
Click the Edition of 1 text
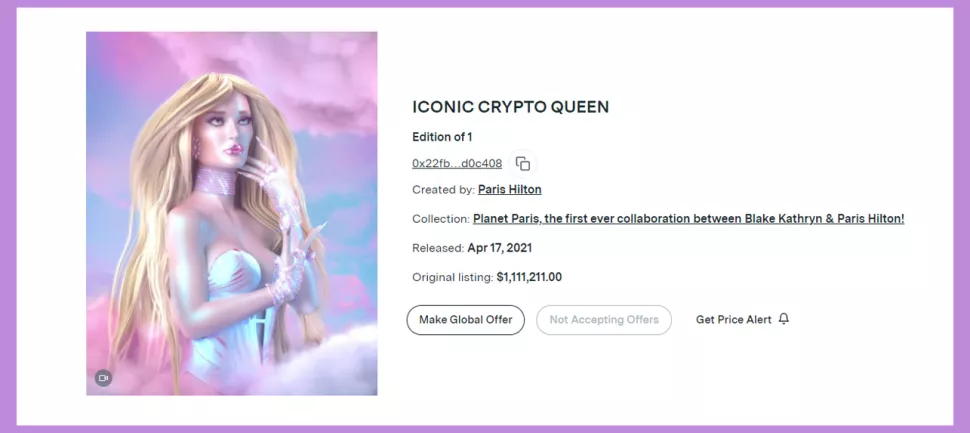[442, 137]
